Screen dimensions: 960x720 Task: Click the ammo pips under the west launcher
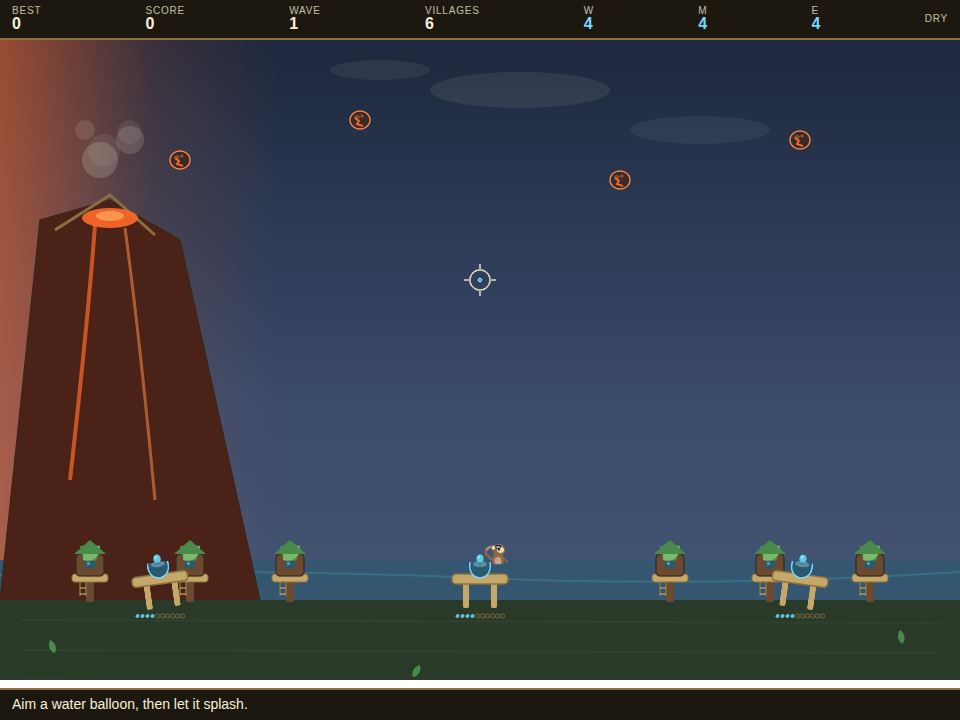coord(160,616)
